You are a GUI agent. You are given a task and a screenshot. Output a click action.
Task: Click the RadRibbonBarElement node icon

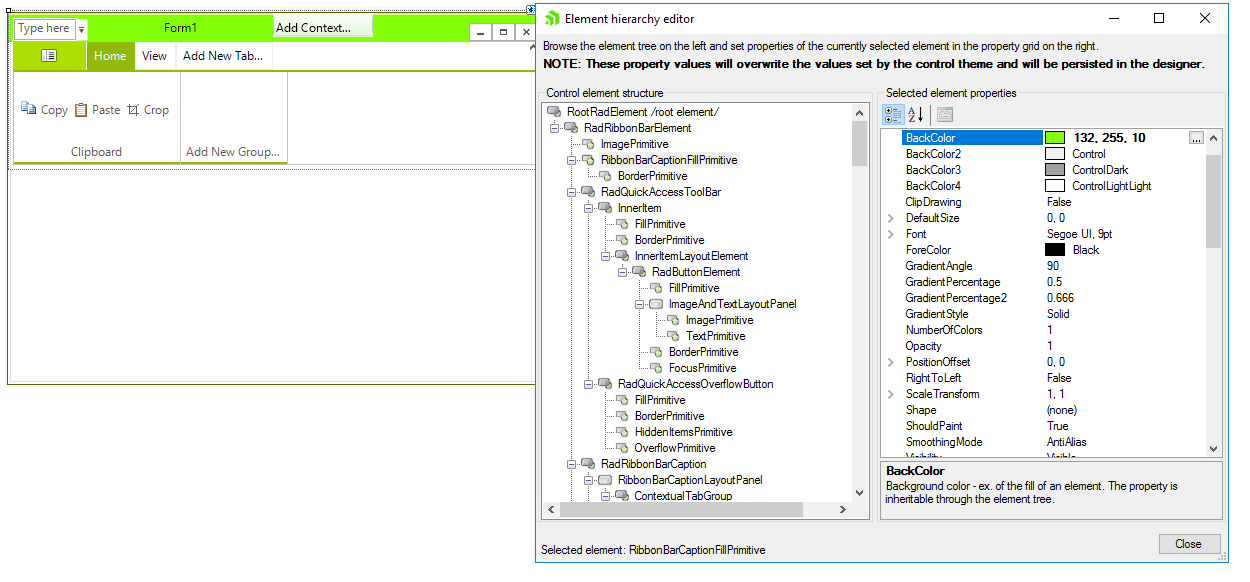(x=571, y=128)
